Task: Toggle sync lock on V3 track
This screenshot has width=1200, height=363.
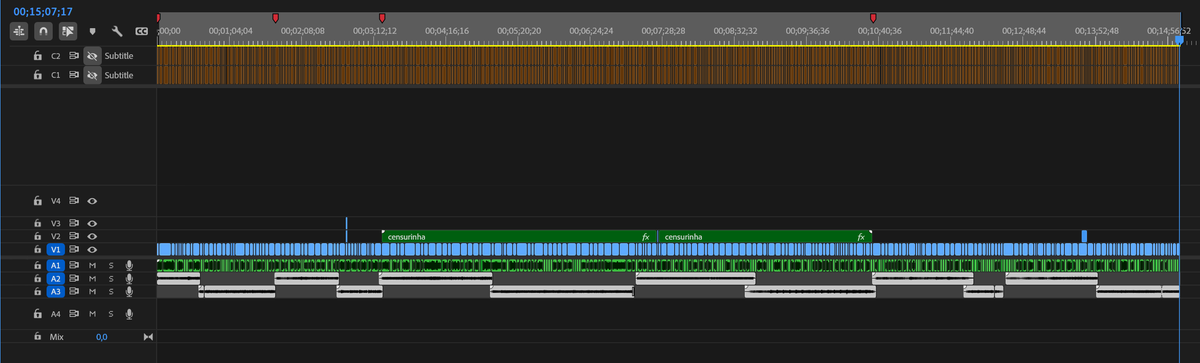Action: (x=73, y=223)
